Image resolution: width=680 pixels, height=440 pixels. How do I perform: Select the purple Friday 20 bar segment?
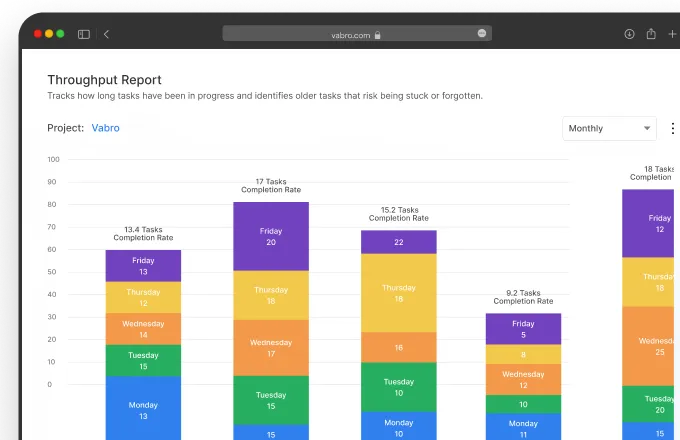pos(271,236)
